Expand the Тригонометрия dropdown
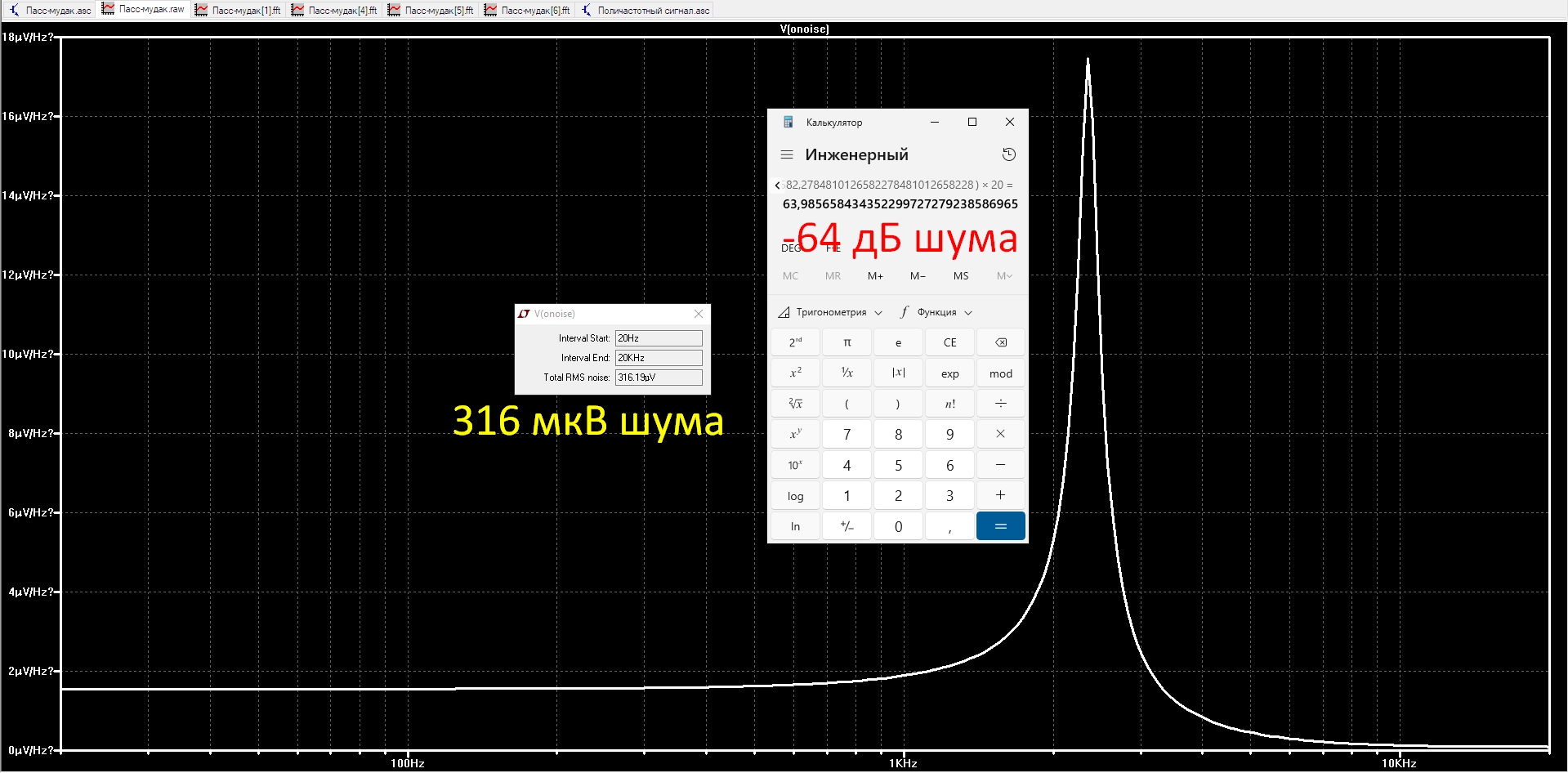Viewport: 1568px width, 773px height. tap(830, 312)
